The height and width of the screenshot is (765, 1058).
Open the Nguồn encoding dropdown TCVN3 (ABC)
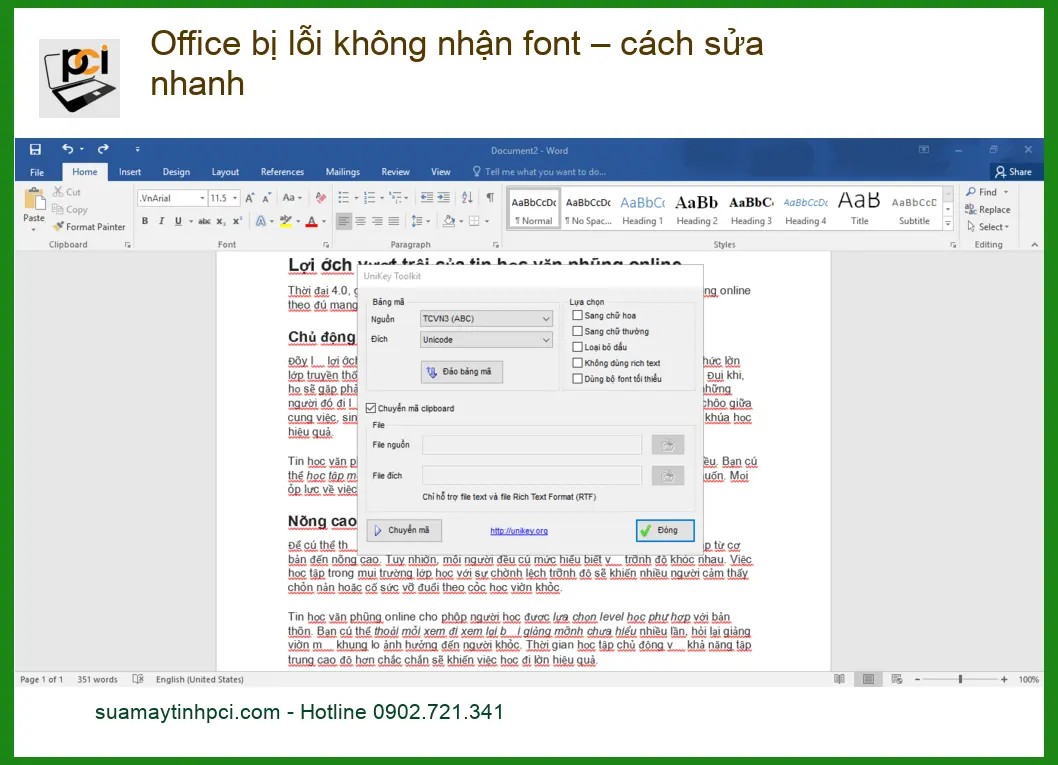point(486,318)
